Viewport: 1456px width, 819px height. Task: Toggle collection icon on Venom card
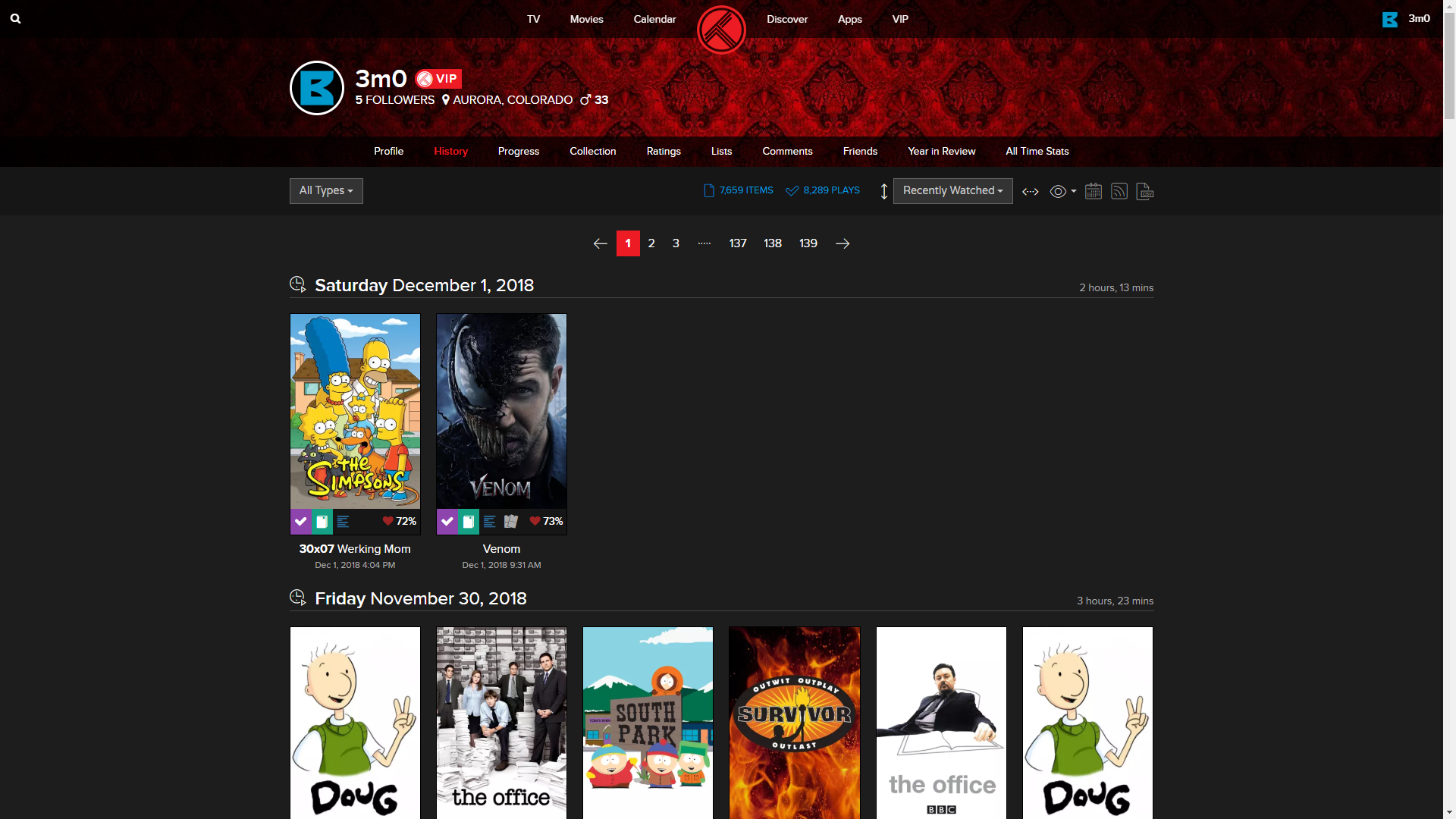[468, 522]
